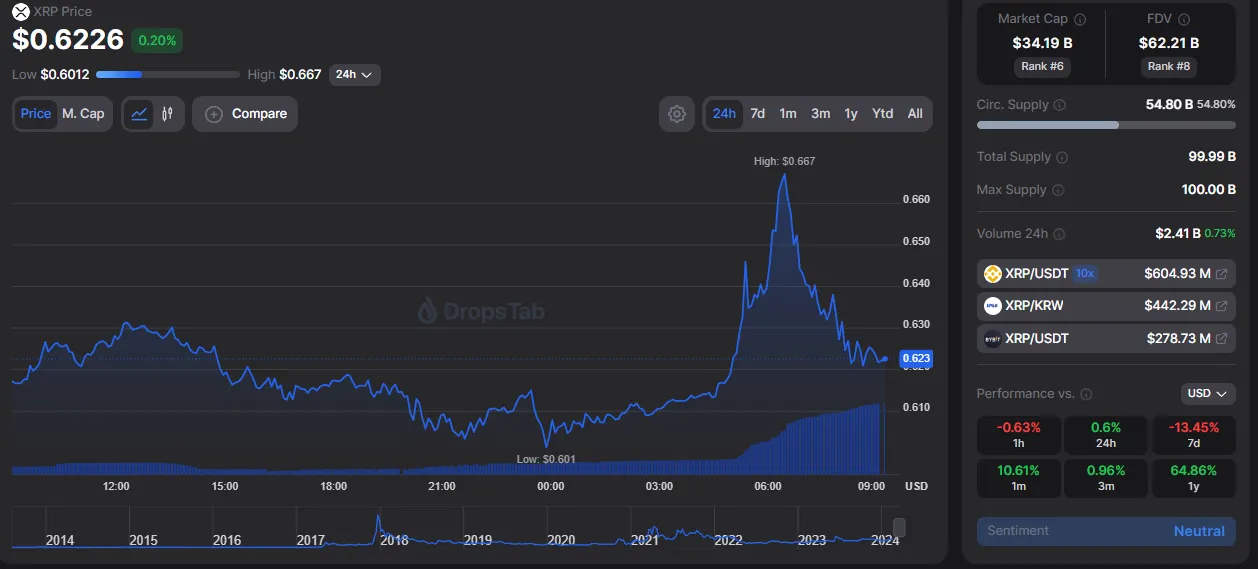Click the 99.99 B total supply value

coord(1210,157)
